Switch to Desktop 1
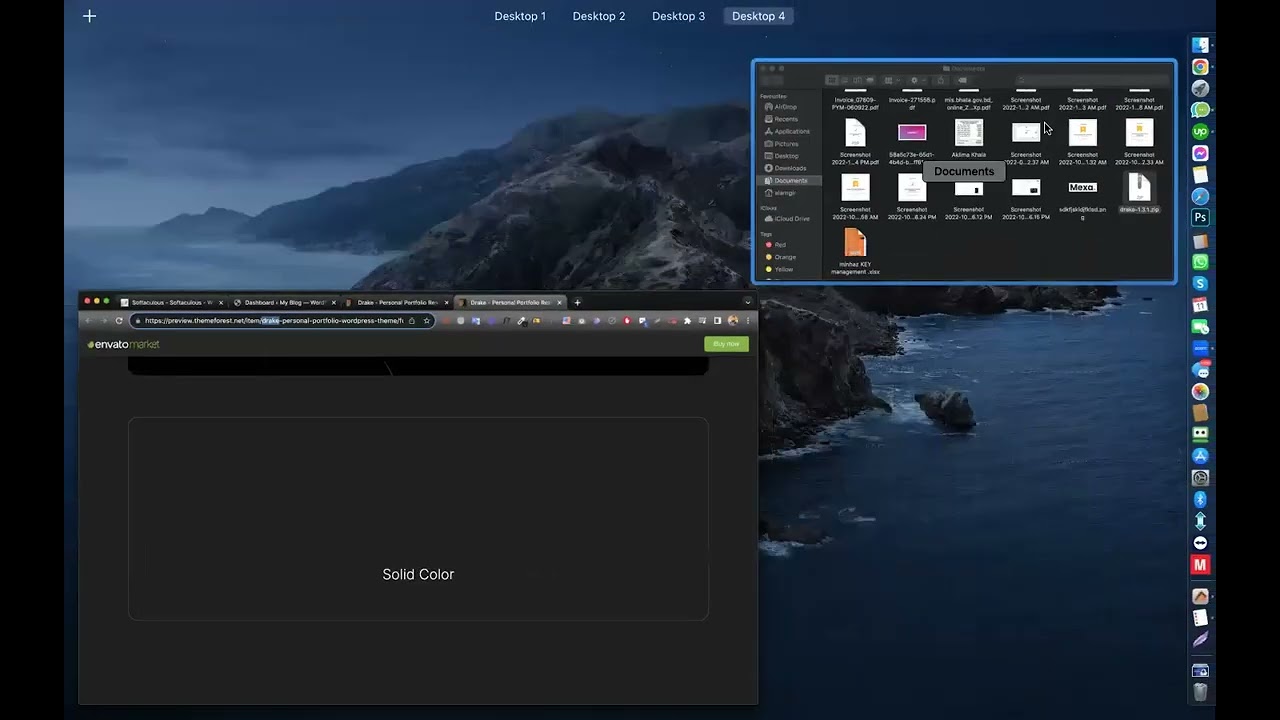Image resolution: width=1280 pixels, height=720 pixels. (520, 16)
